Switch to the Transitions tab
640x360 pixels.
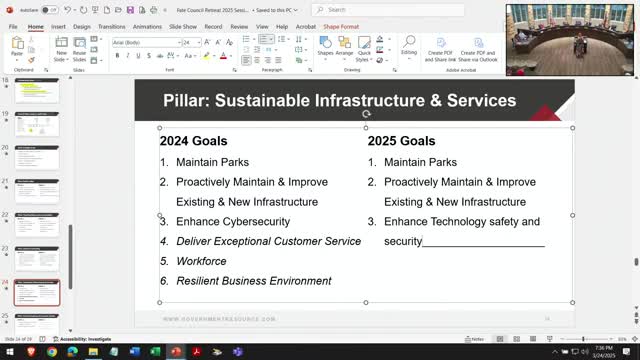coord(112,27)
